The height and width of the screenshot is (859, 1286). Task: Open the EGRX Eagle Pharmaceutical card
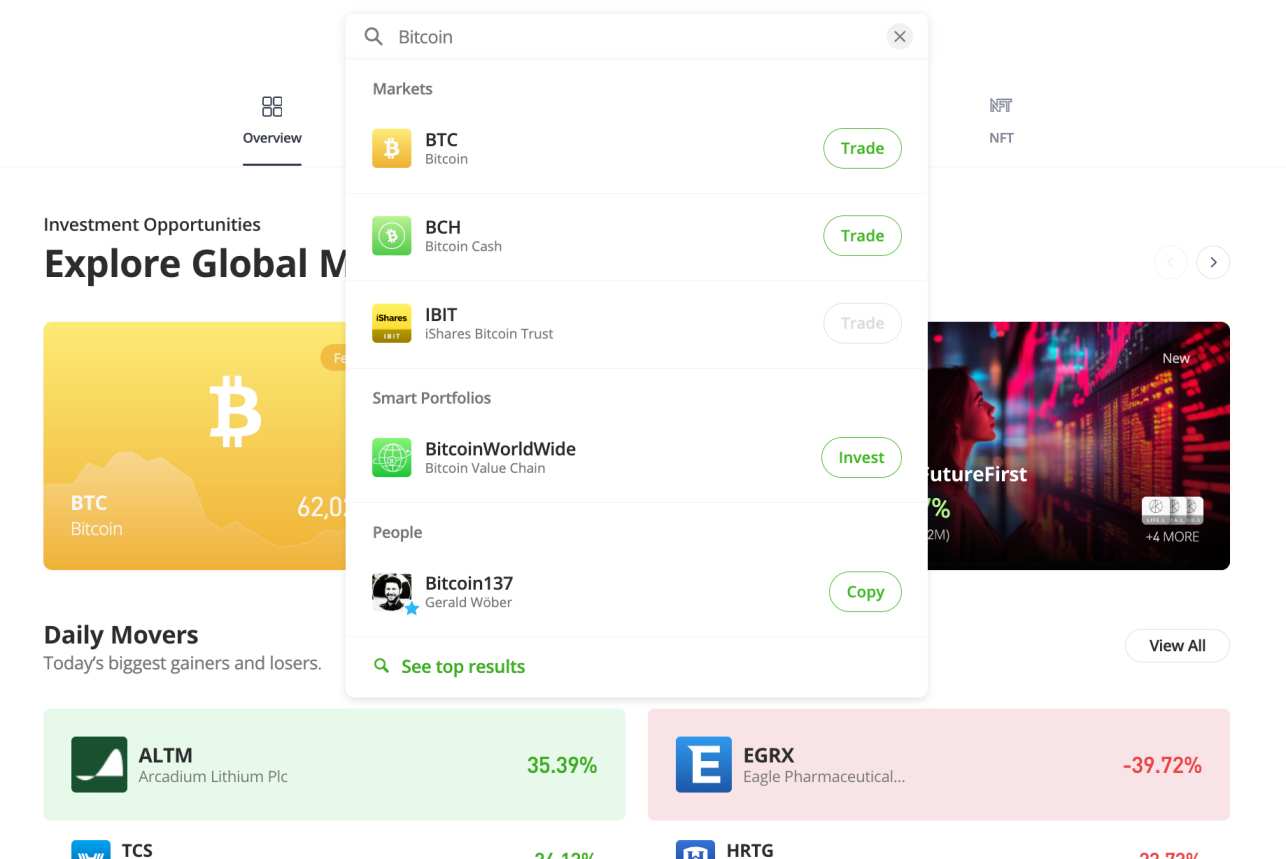939,765
